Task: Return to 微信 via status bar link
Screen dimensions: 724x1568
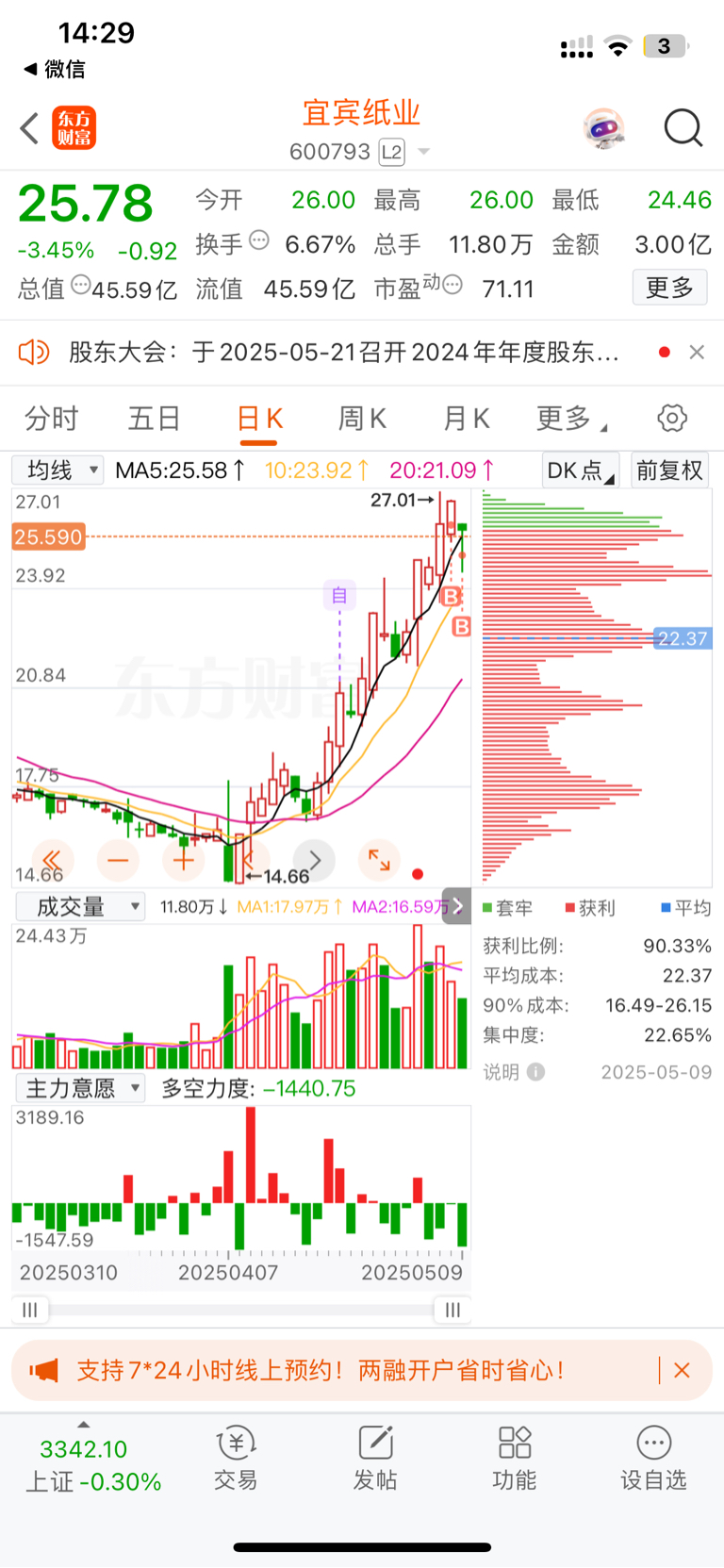Action: [x=55, y=69]
